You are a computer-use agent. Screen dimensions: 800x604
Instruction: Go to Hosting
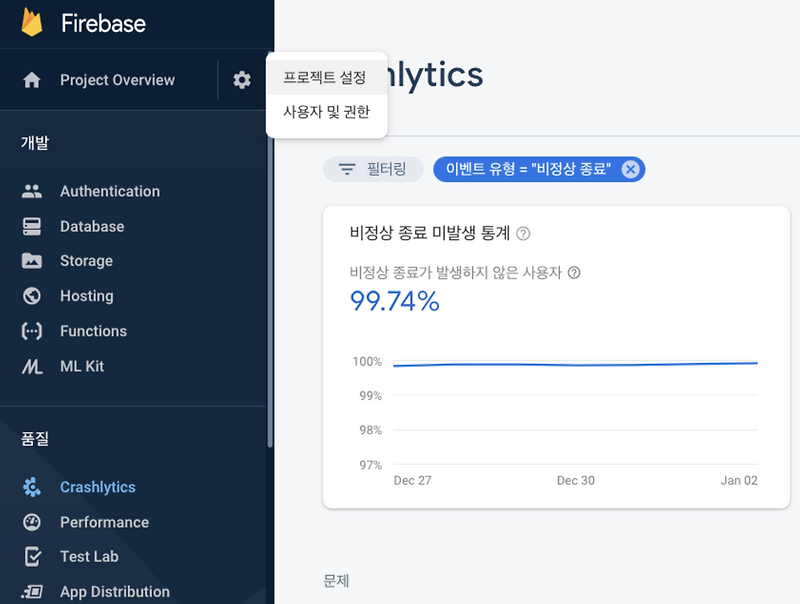pyautogui.click(x=86, y=296)
